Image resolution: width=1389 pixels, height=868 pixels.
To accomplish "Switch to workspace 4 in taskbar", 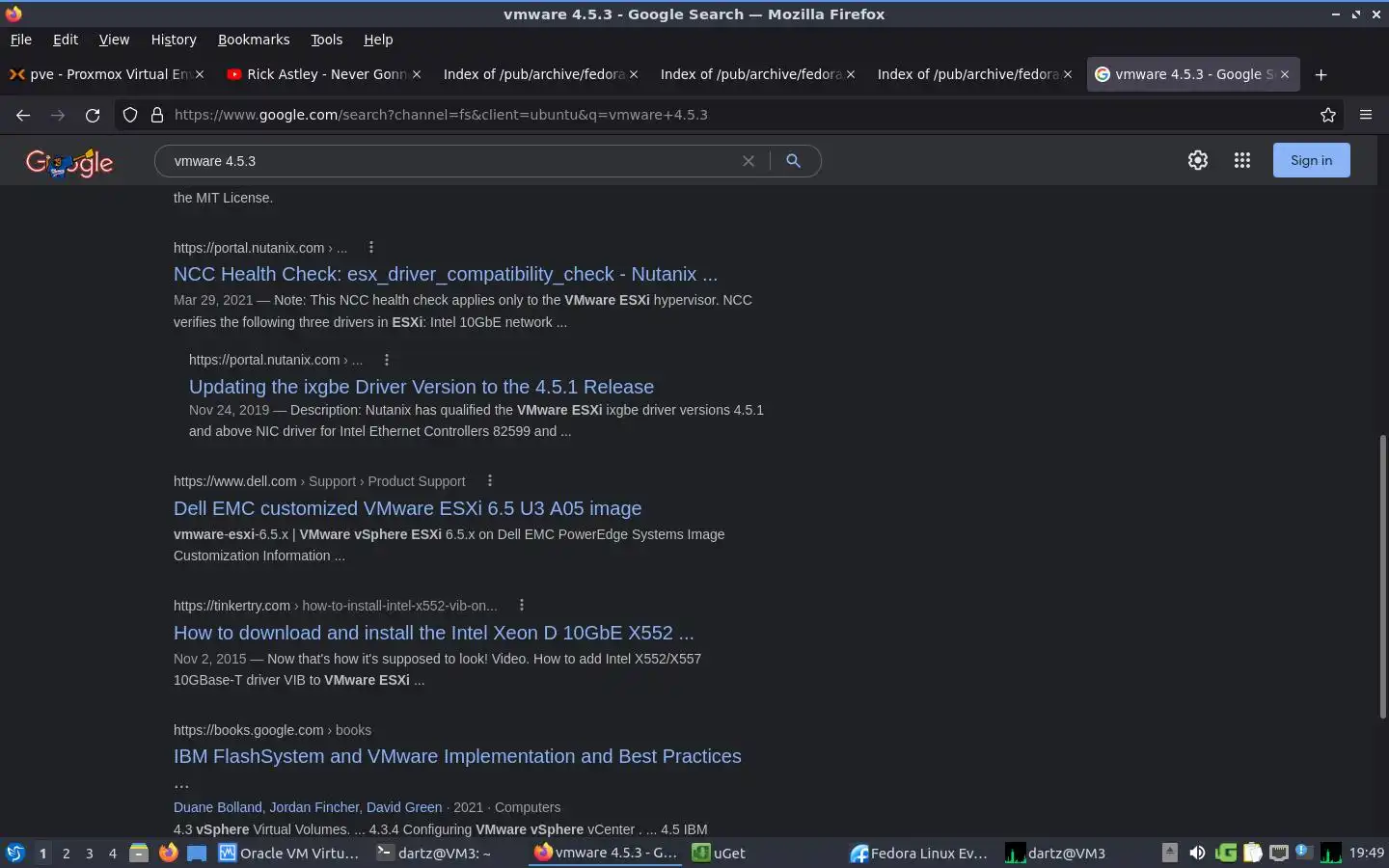I will tap(113, 854).
